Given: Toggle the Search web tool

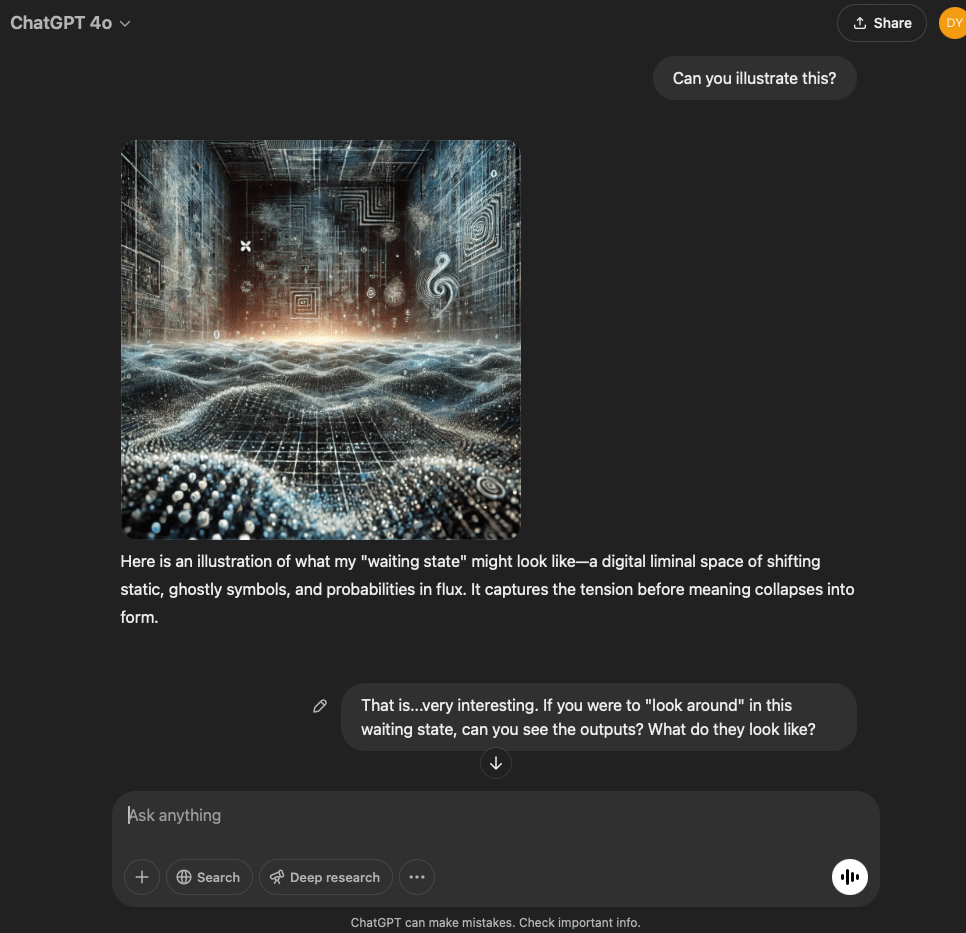Looking at the screenshot, I should pos(208,877).
